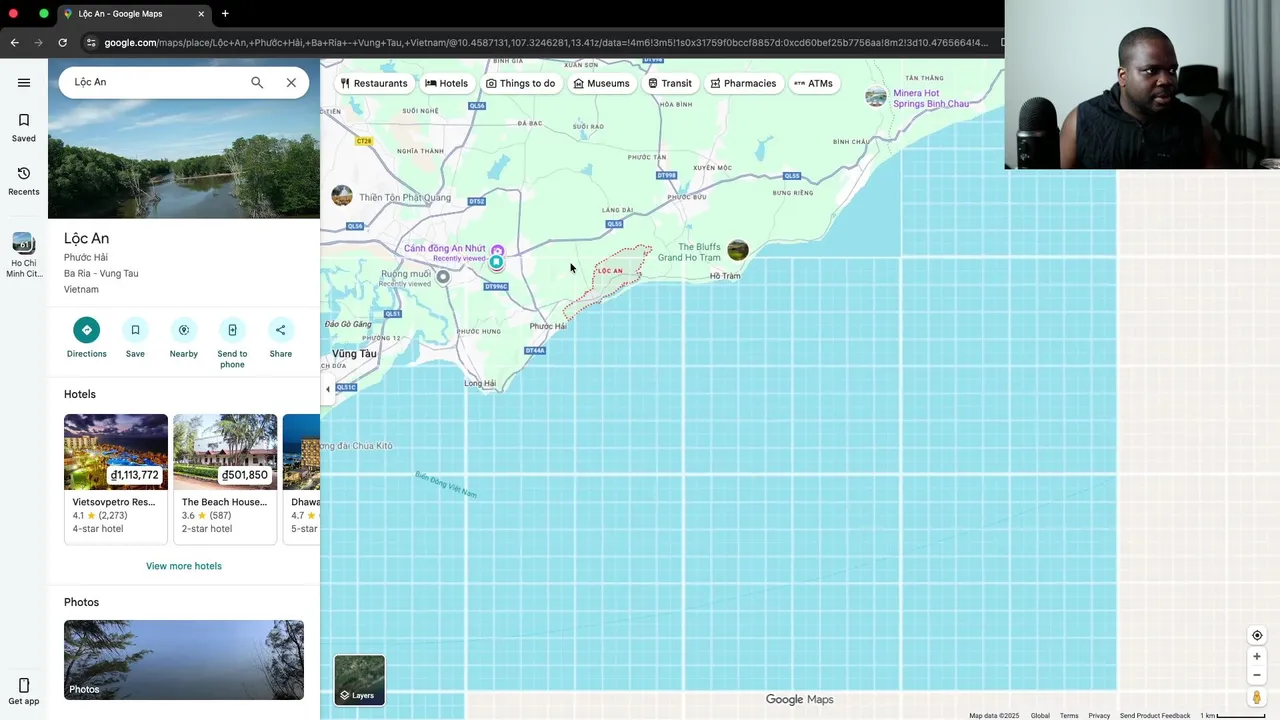This screenshot has height=720, width=1280.
Task: Reload the page in browser
Action: click(x=62, y=42)
